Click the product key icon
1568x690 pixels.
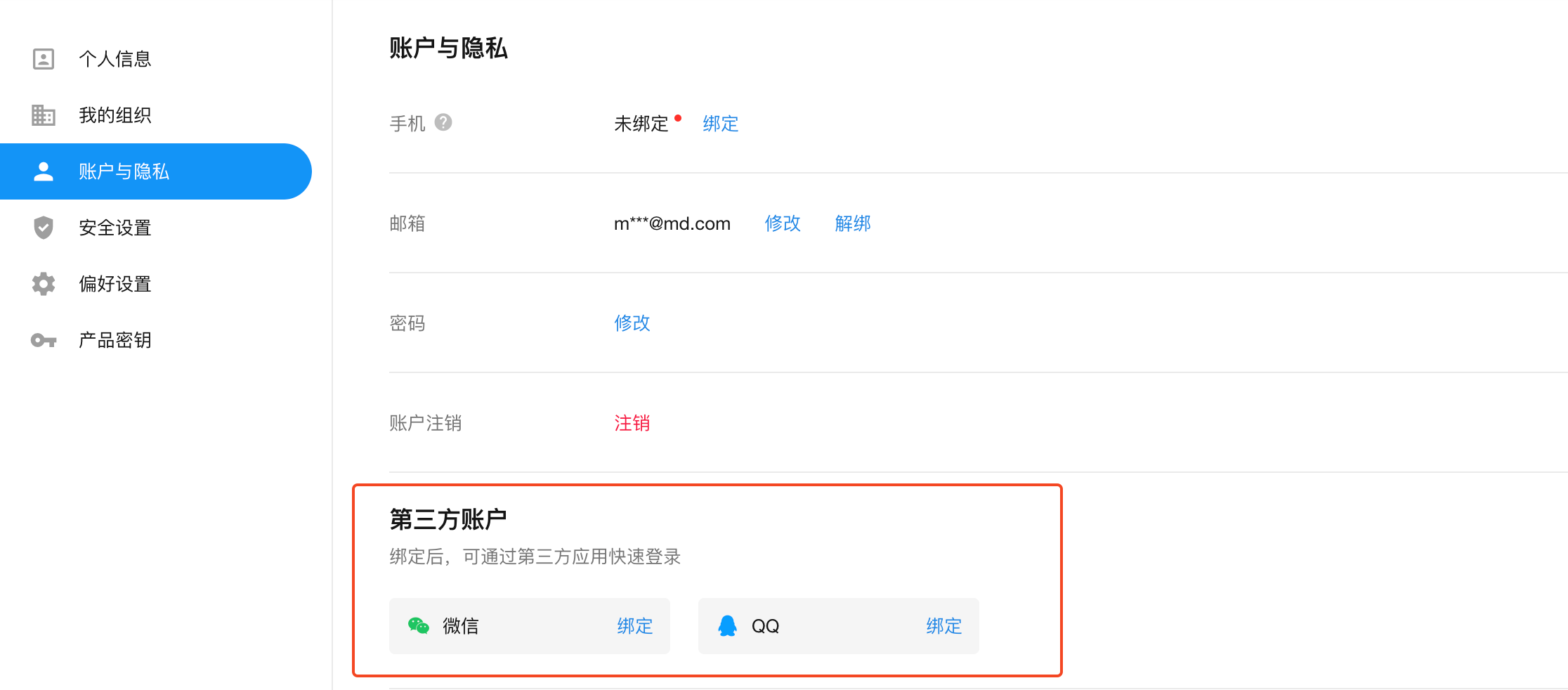coord(44,340)
